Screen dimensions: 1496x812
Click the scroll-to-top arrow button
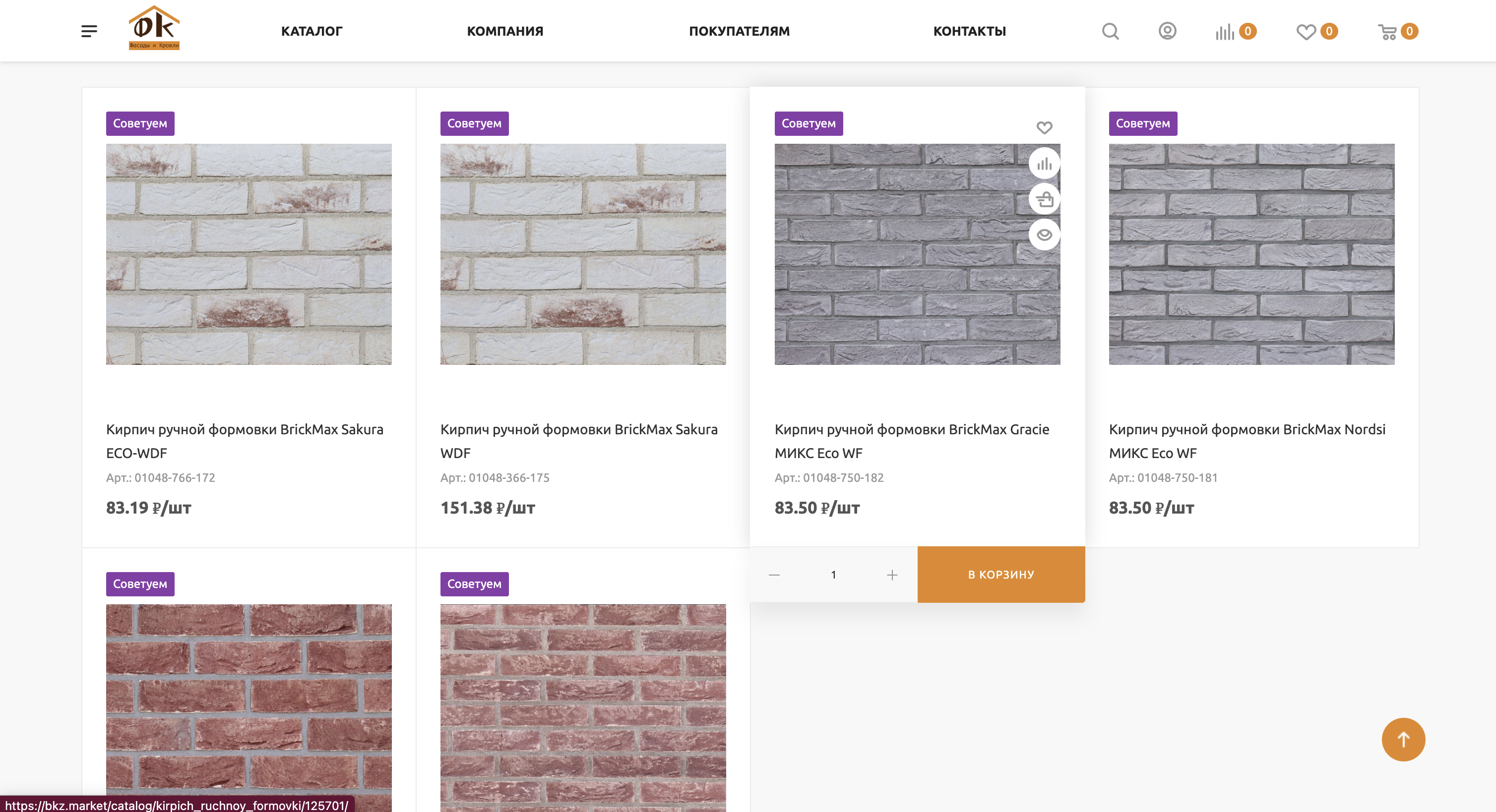[1403, 740]
